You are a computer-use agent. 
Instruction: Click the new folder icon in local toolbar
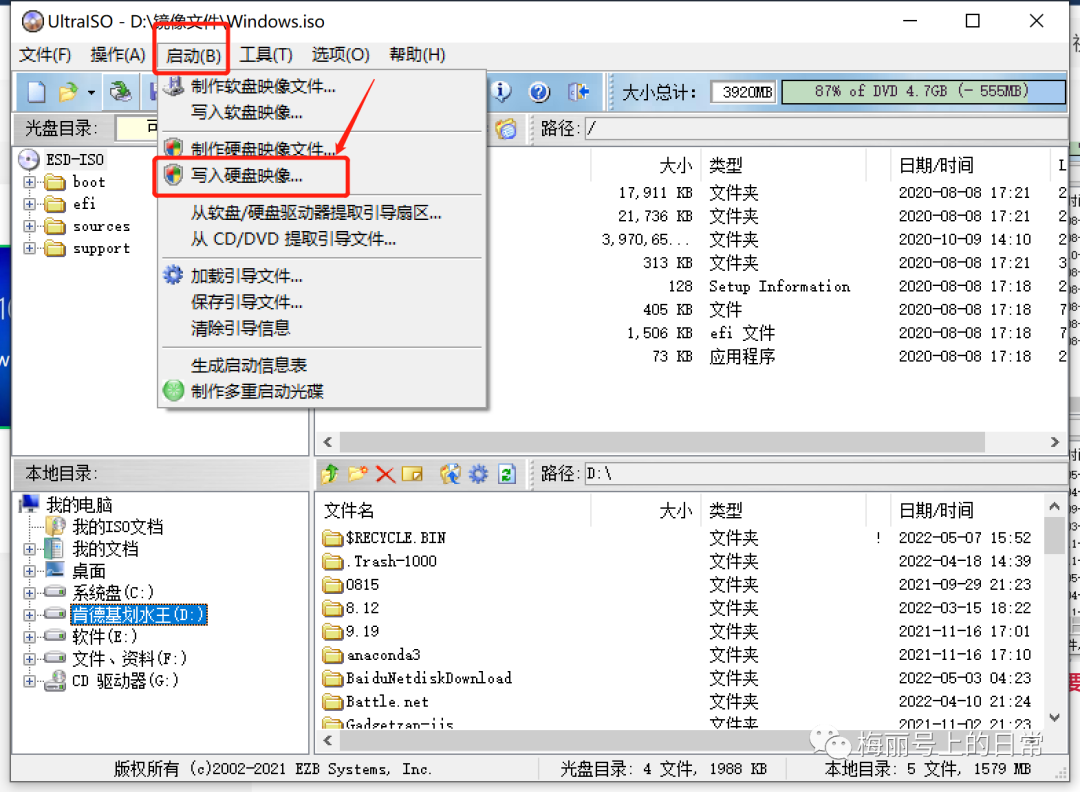pyautogui.click(x=357, y=474)
